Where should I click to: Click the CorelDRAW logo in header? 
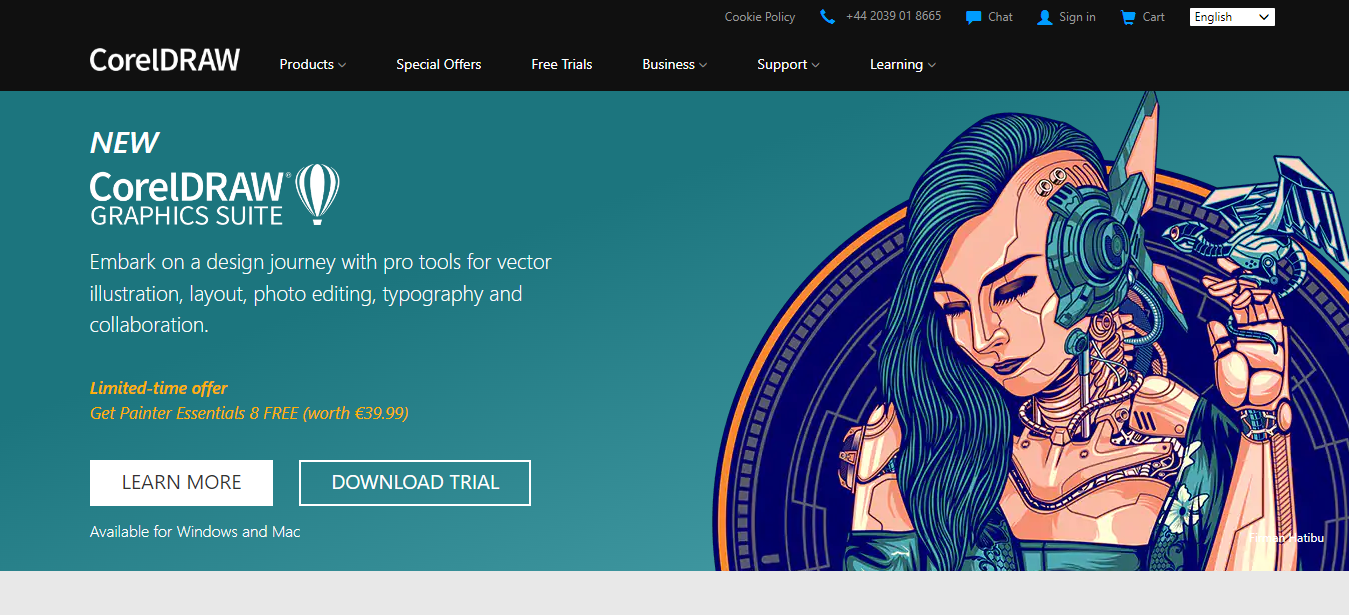[165, 60]
